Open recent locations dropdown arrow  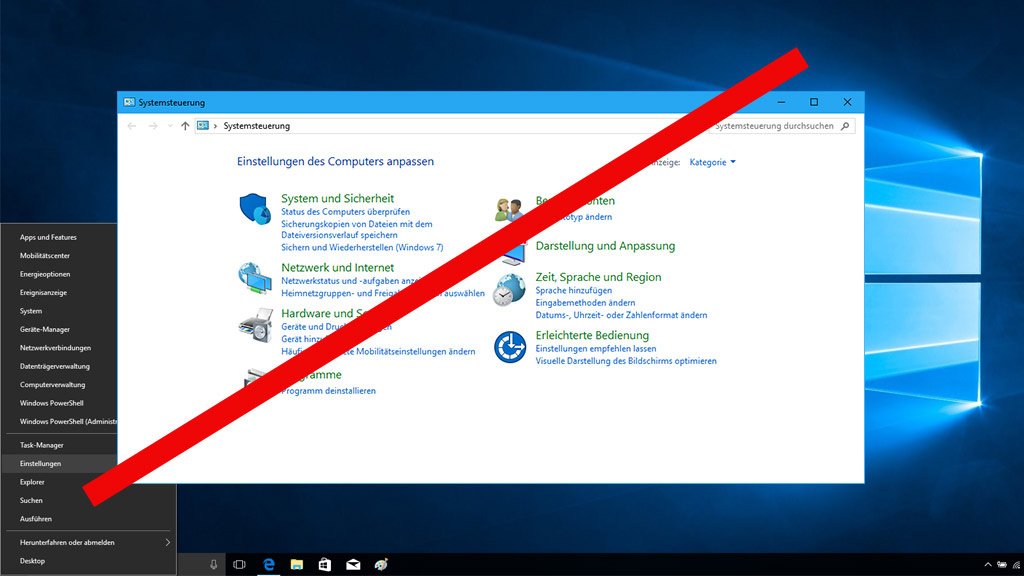170,126
